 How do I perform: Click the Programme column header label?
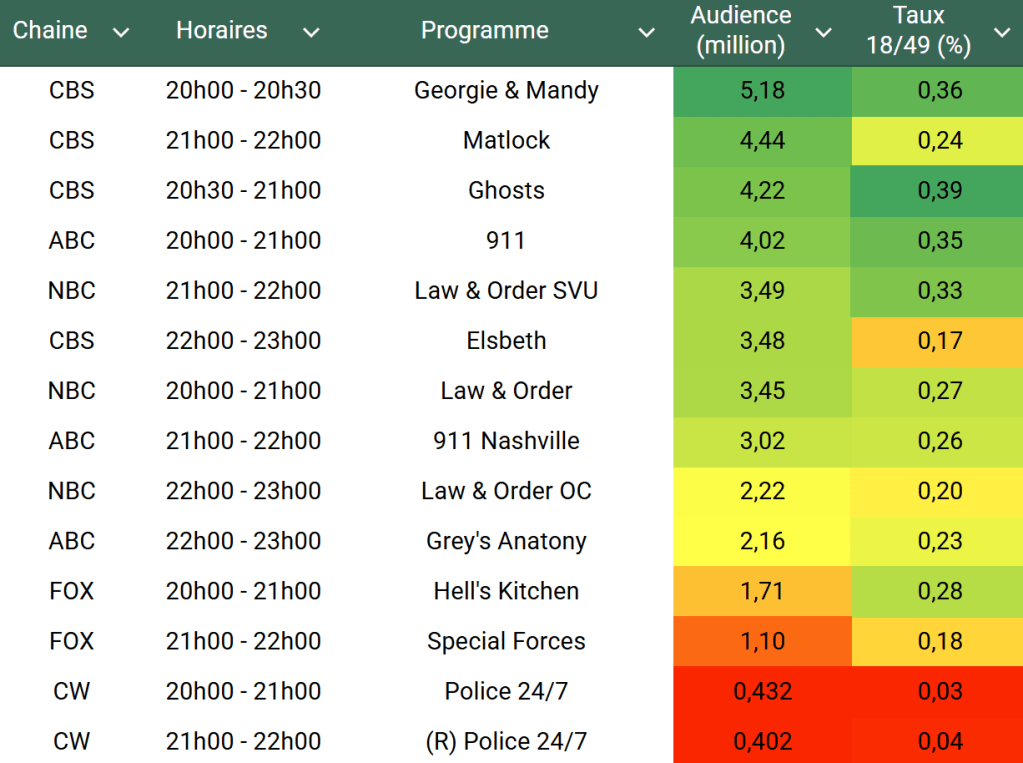click(x=484, y=31)
